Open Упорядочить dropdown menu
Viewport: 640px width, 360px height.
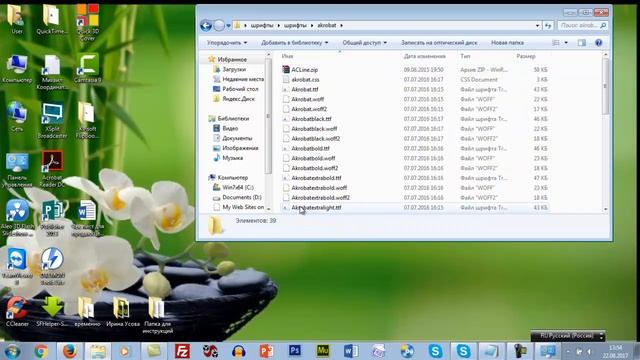[227, 42]
